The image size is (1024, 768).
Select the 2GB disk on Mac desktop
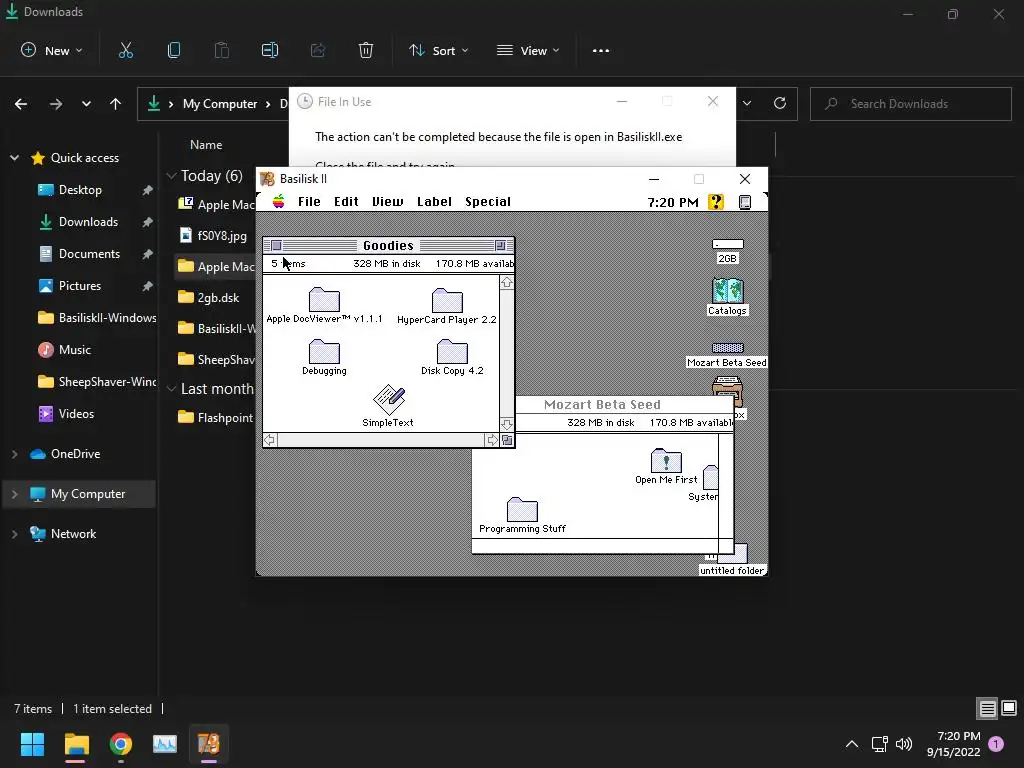click(x=728, y=251)
